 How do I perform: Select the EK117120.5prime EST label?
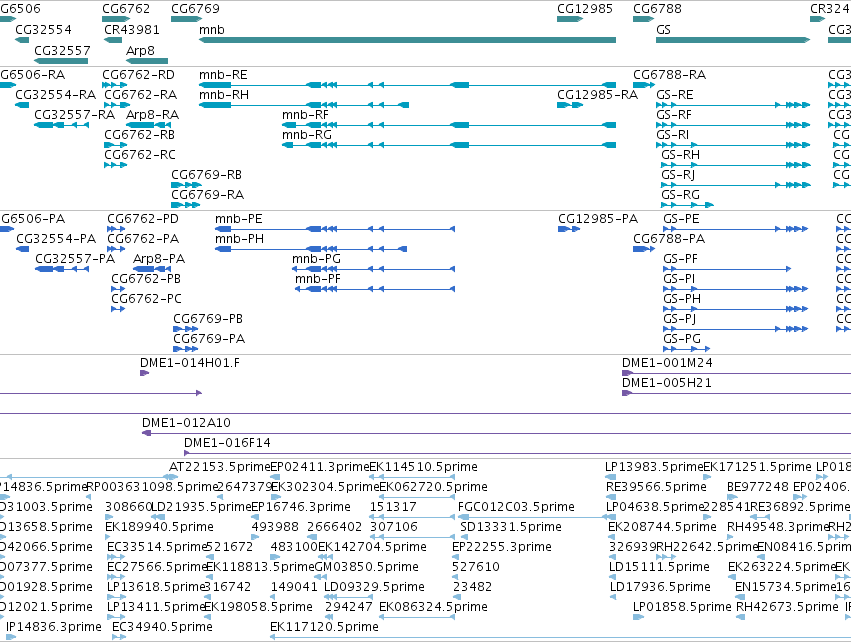coord(324,627)
